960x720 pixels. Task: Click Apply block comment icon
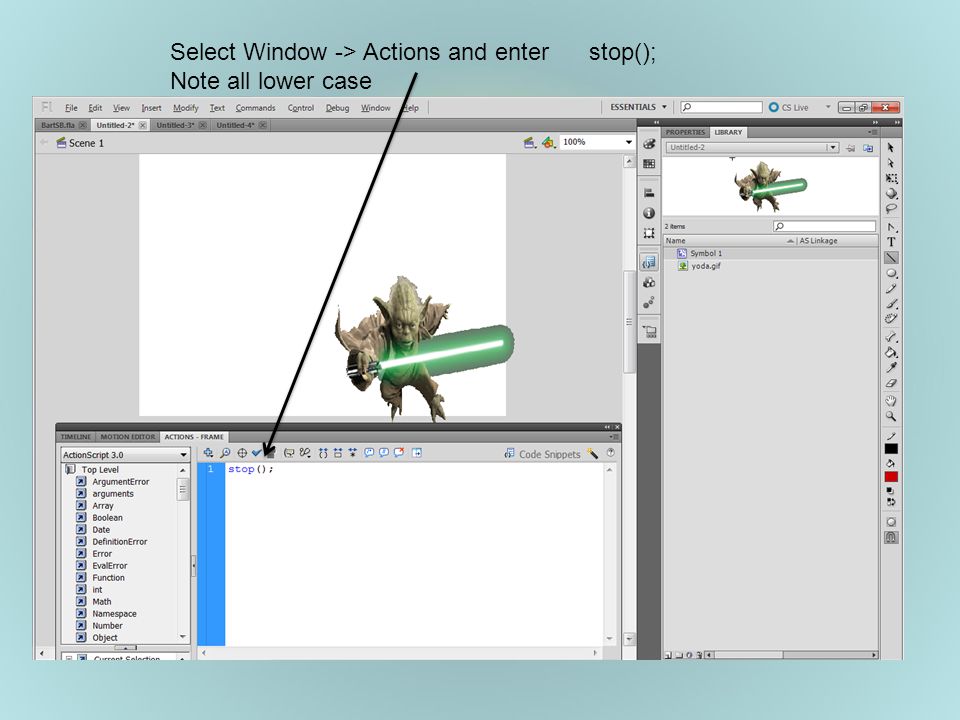point(369,453)
